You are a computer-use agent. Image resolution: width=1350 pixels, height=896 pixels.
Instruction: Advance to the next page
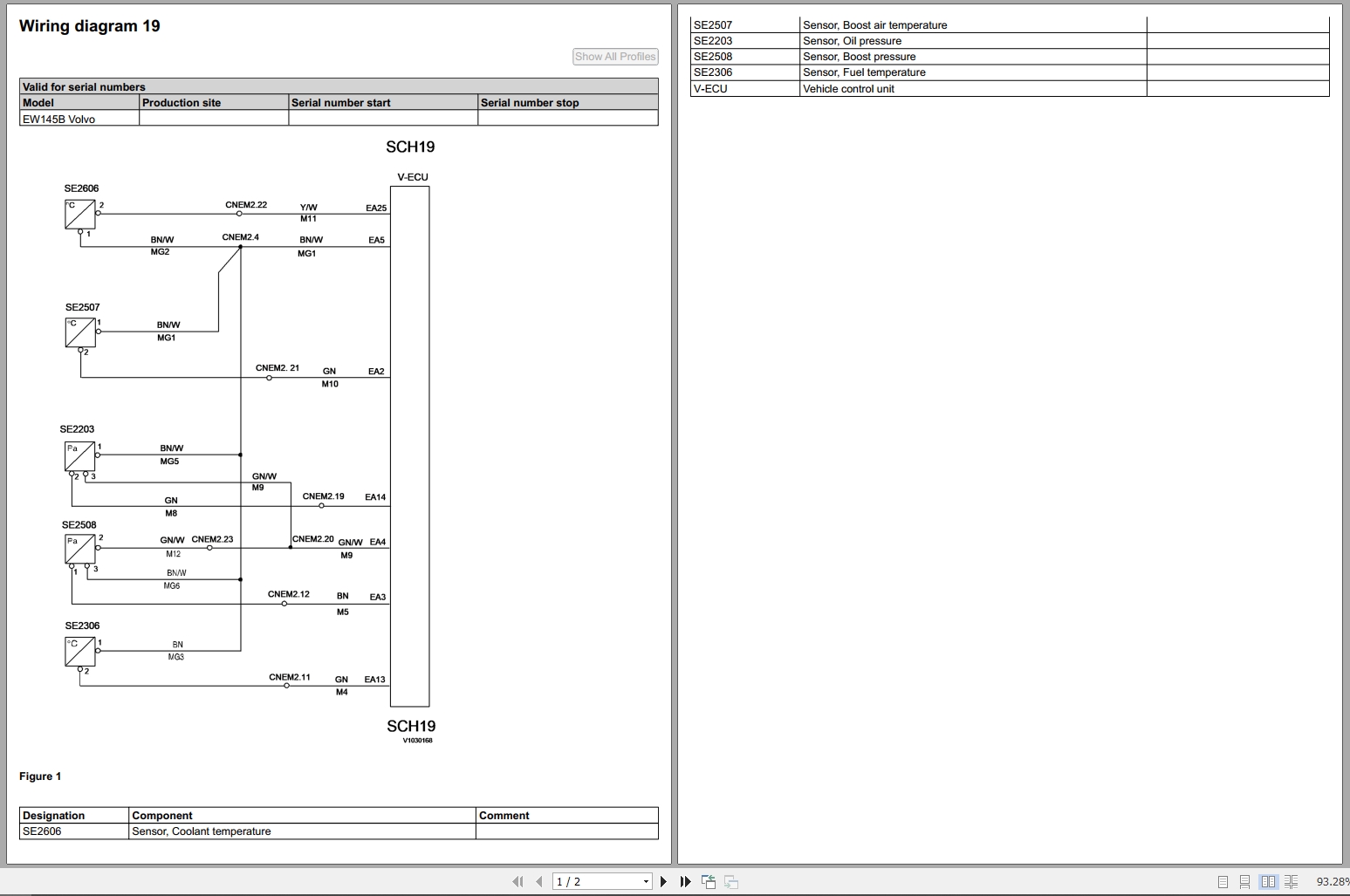(663, 881)
